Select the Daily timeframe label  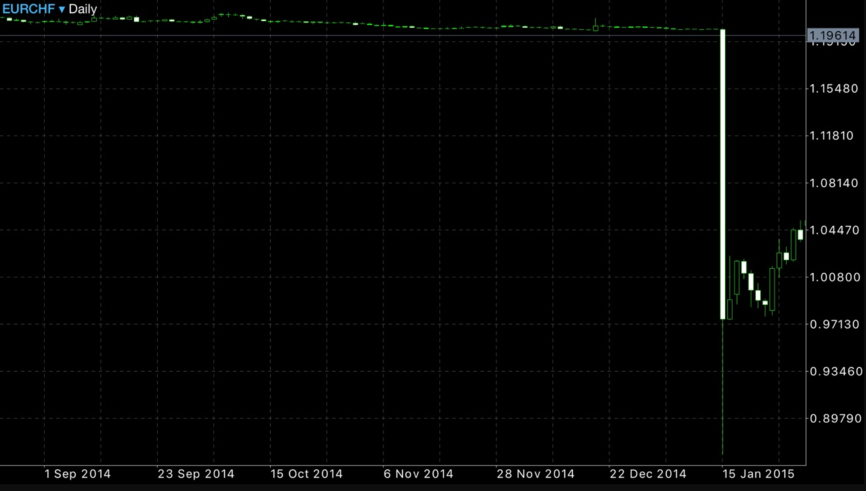pyautogui.click(x=83, y=9)
